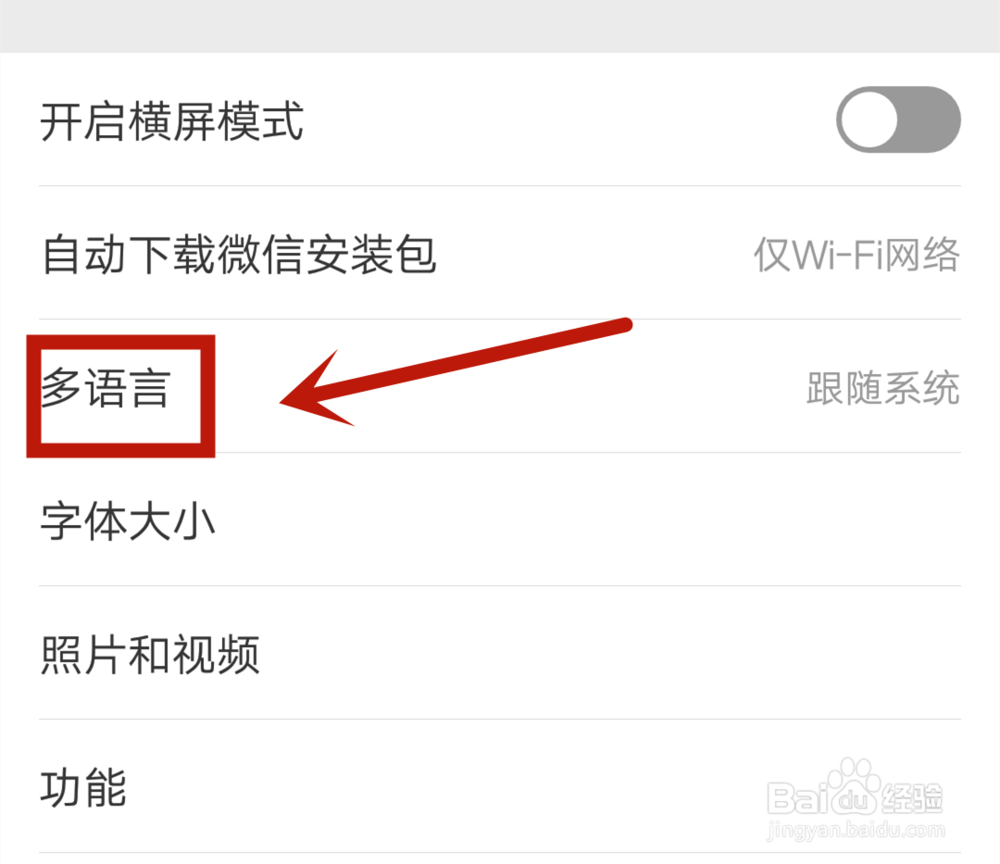
Task: Click the jingyan.baidu.com watermark link
Action: tap(856, 830)
